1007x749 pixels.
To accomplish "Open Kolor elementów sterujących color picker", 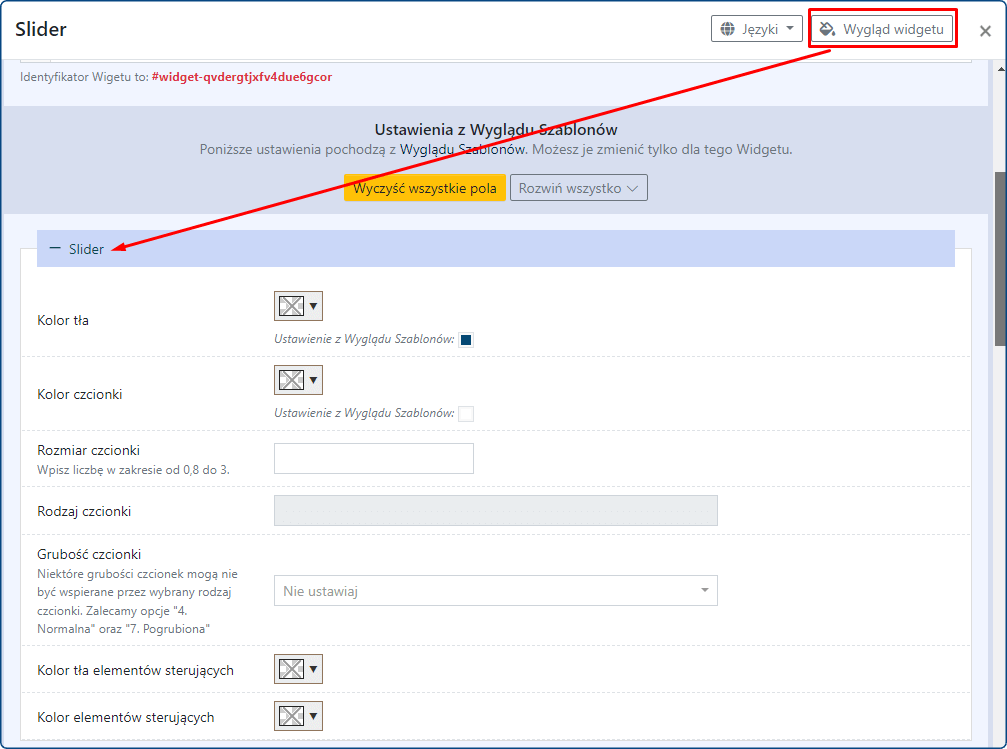I will (298, 716).
